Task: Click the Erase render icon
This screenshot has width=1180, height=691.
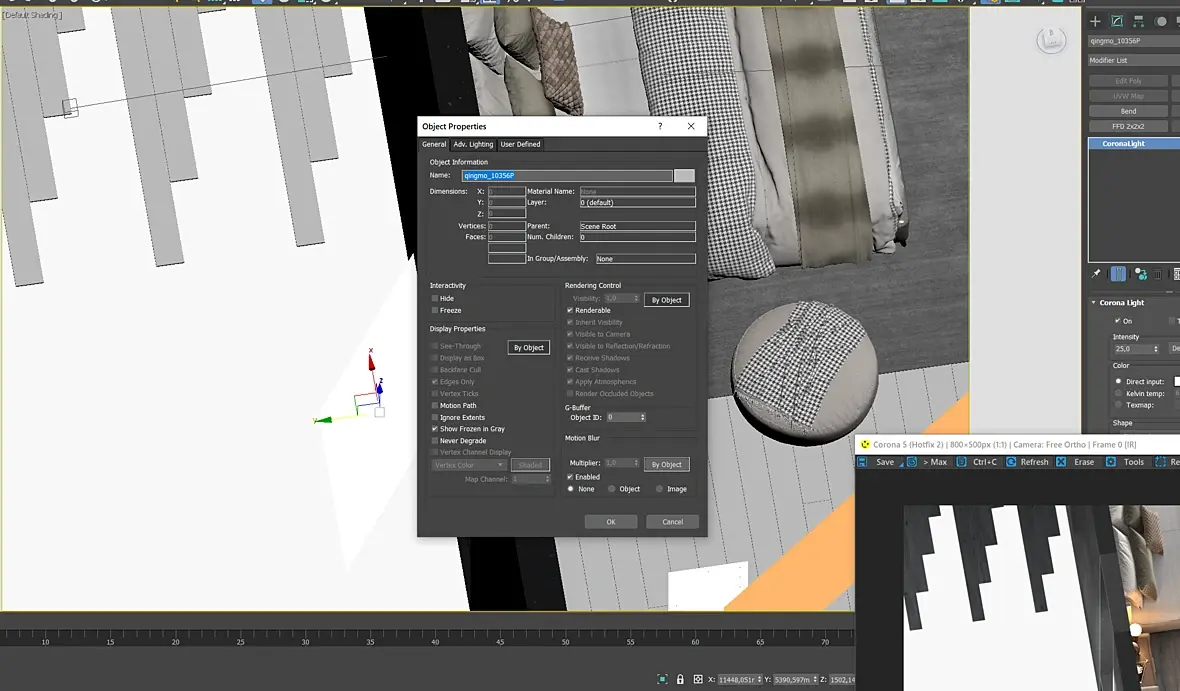Action: coord(1062,462)
